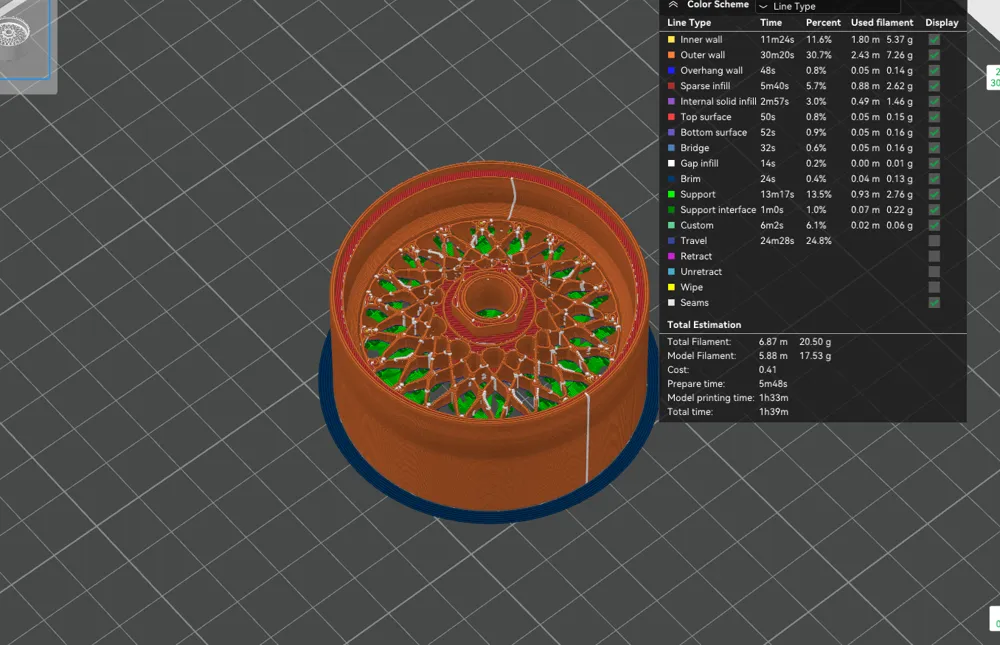The image size is (1000, 645).
Task: Click the Model printing time value 1h33m
Action: click(x=774, y=398)
